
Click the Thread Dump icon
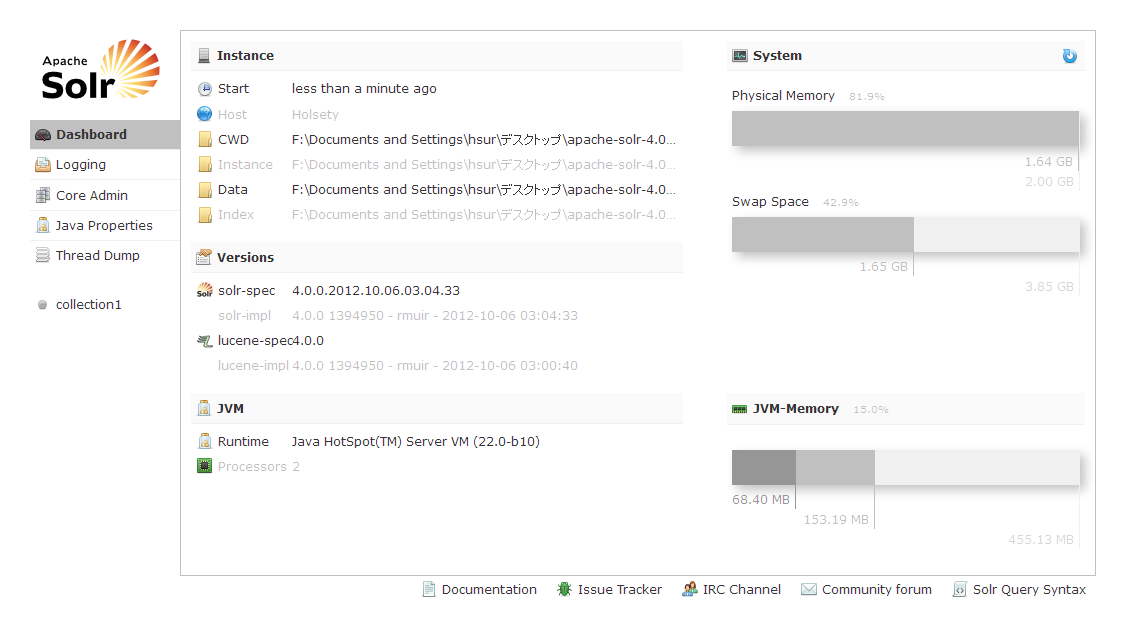click(42, 256)
